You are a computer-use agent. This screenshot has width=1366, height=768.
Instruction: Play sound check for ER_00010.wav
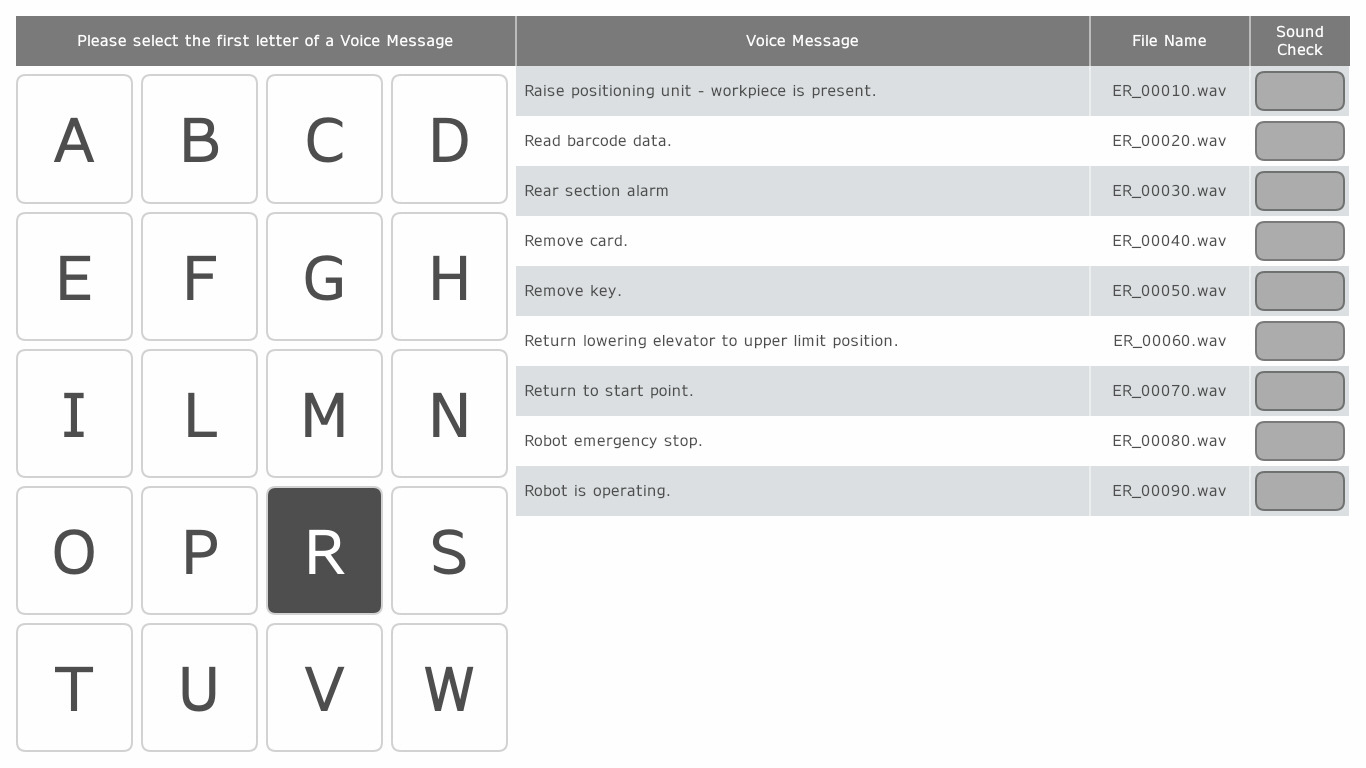1299,91
